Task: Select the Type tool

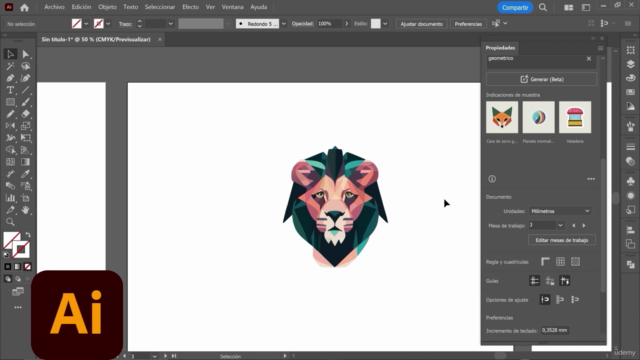Action: tap(10, 90)
